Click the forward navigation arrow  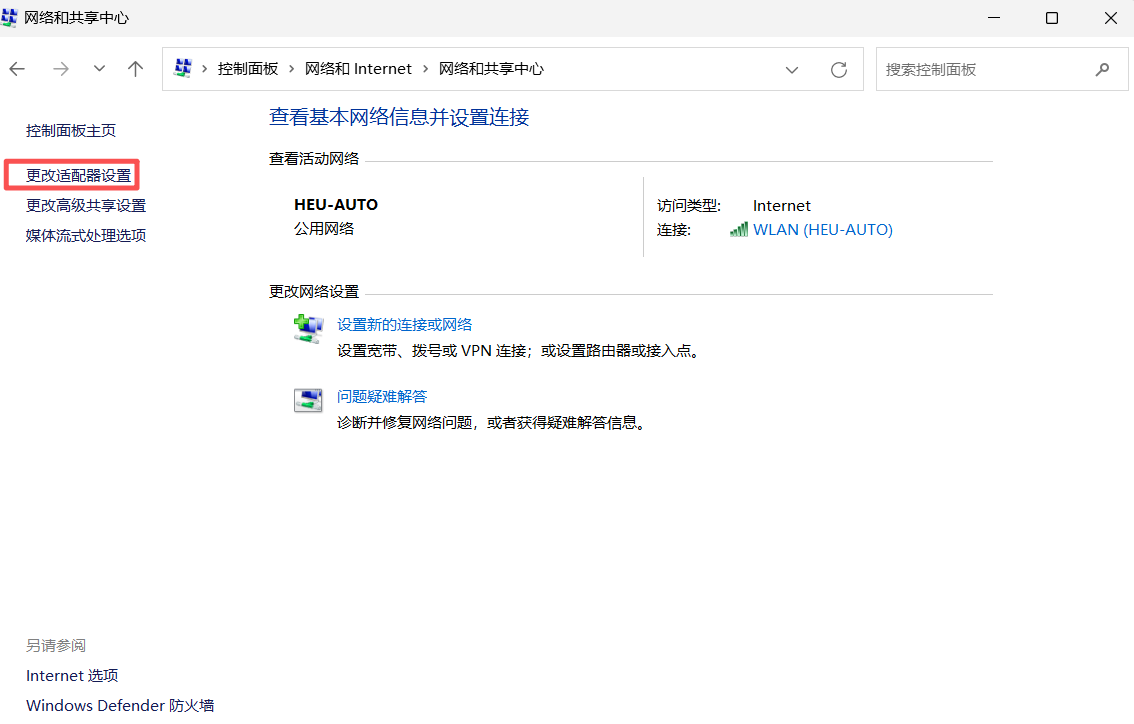click(61, 69)
